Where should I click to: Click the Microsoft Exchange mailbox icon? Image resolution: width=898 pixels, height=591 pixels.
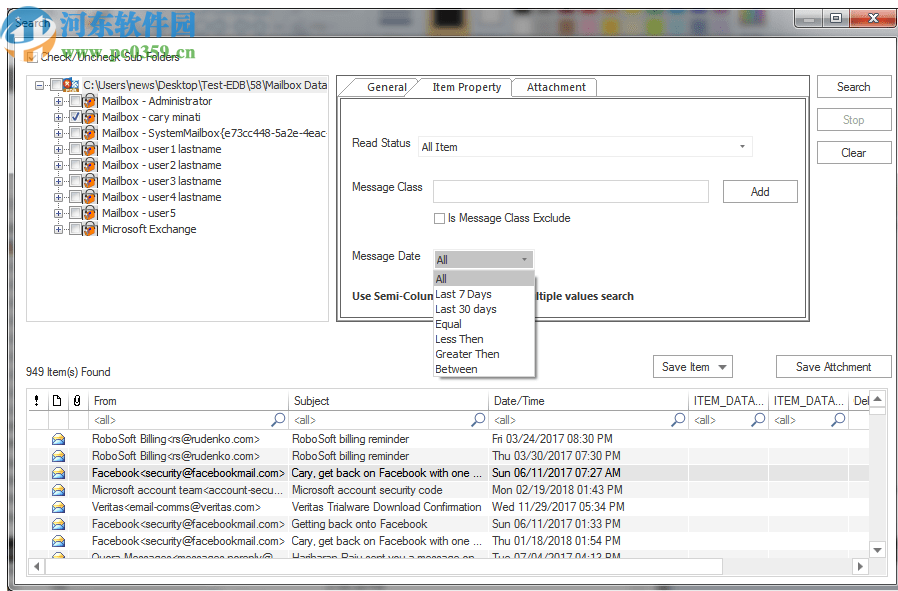(x=89, y=229)
